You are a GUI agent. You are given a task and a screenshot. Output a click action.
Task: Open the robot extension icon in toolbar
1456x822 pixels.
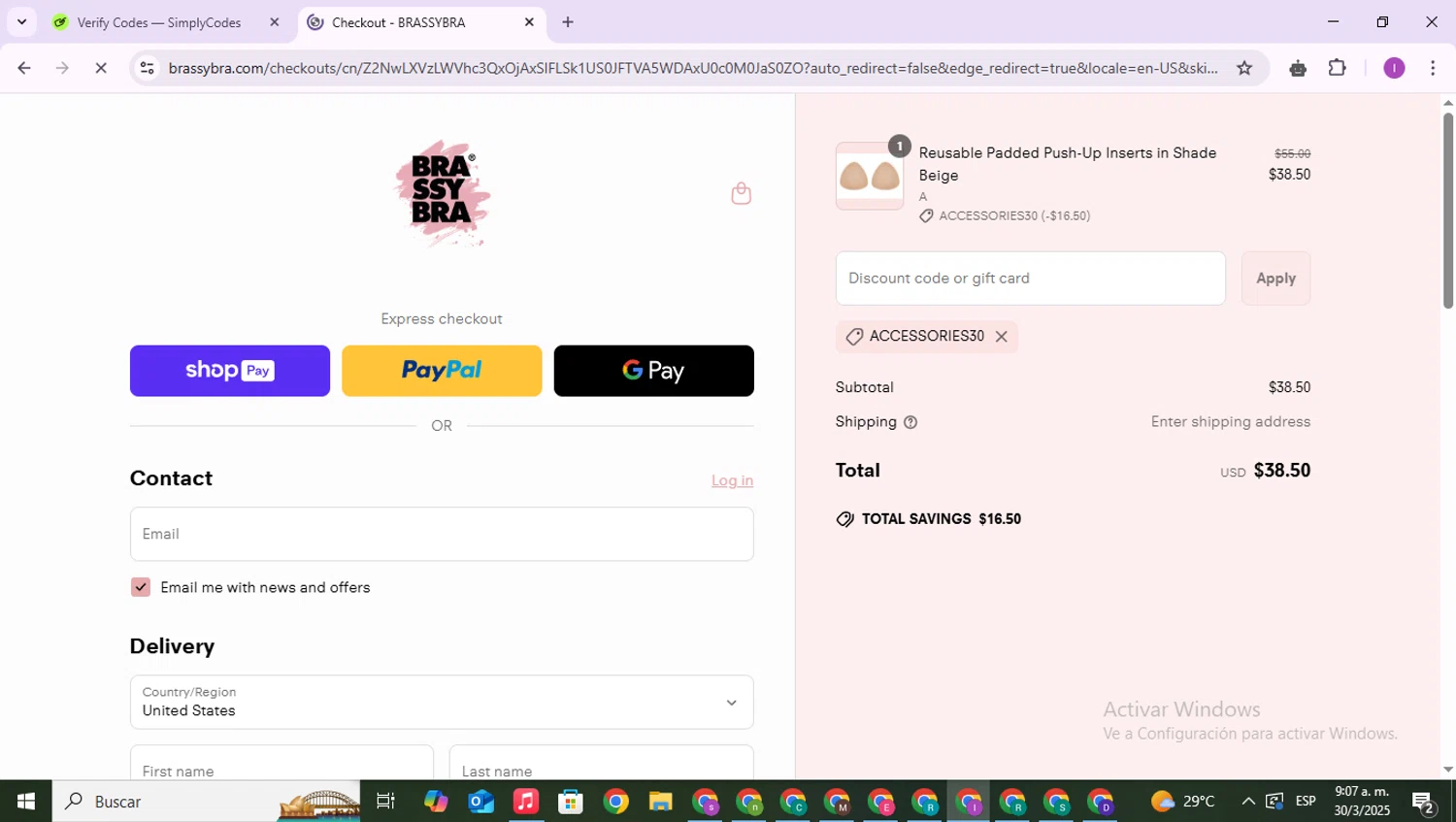(x=1298, y=68)
